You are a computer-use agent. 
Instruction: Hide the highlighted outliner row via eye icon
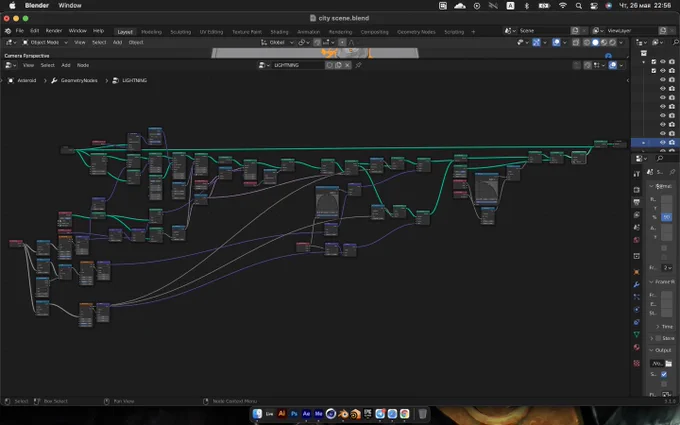pos(663,142)
